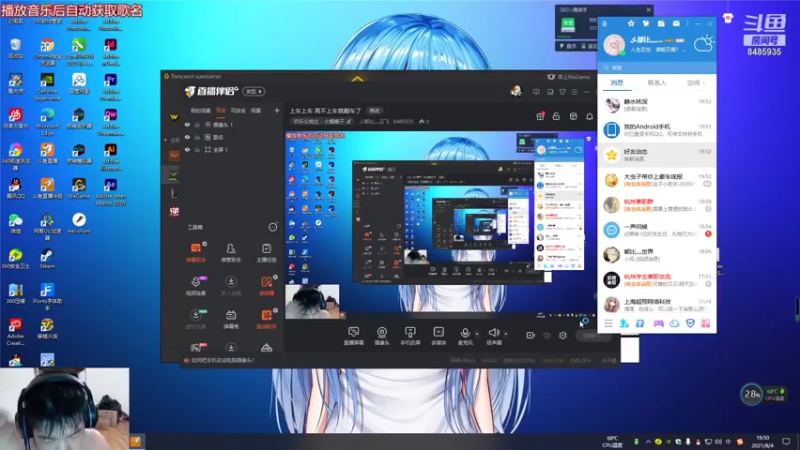Open the 我的Android手机 conversation in QQ
800x450 pixels.
click(x=657, y=130)
